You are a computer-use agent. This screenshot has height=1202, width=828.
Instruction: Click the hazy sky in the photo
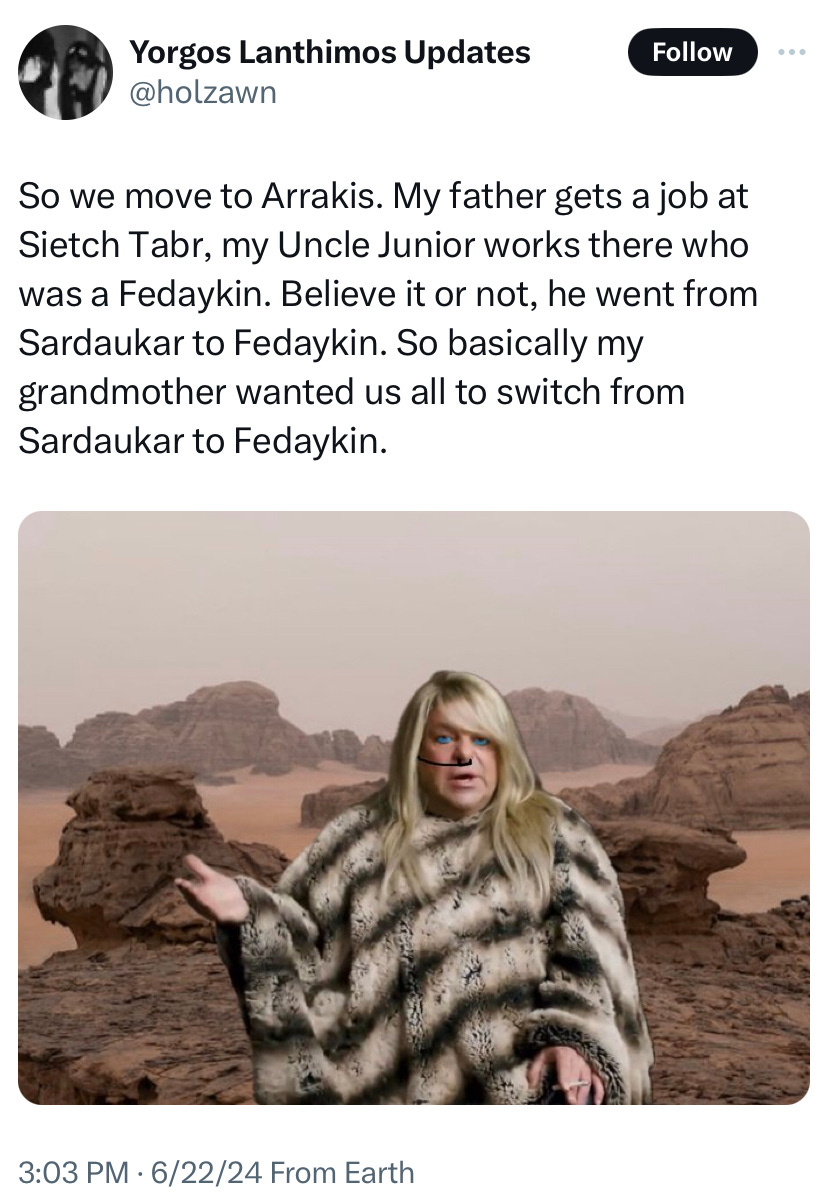point(414,600)
